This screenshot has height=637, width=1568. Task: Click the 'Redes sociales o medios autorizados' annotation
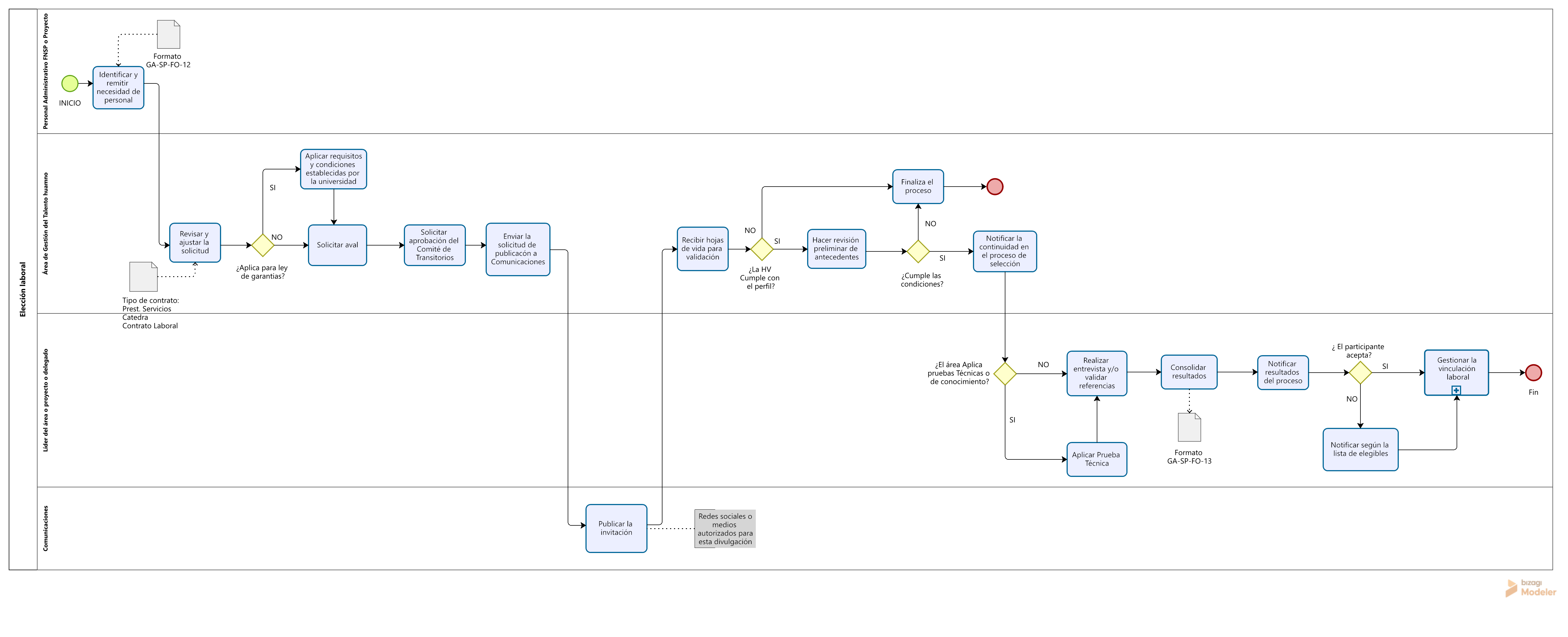(725, 529)
